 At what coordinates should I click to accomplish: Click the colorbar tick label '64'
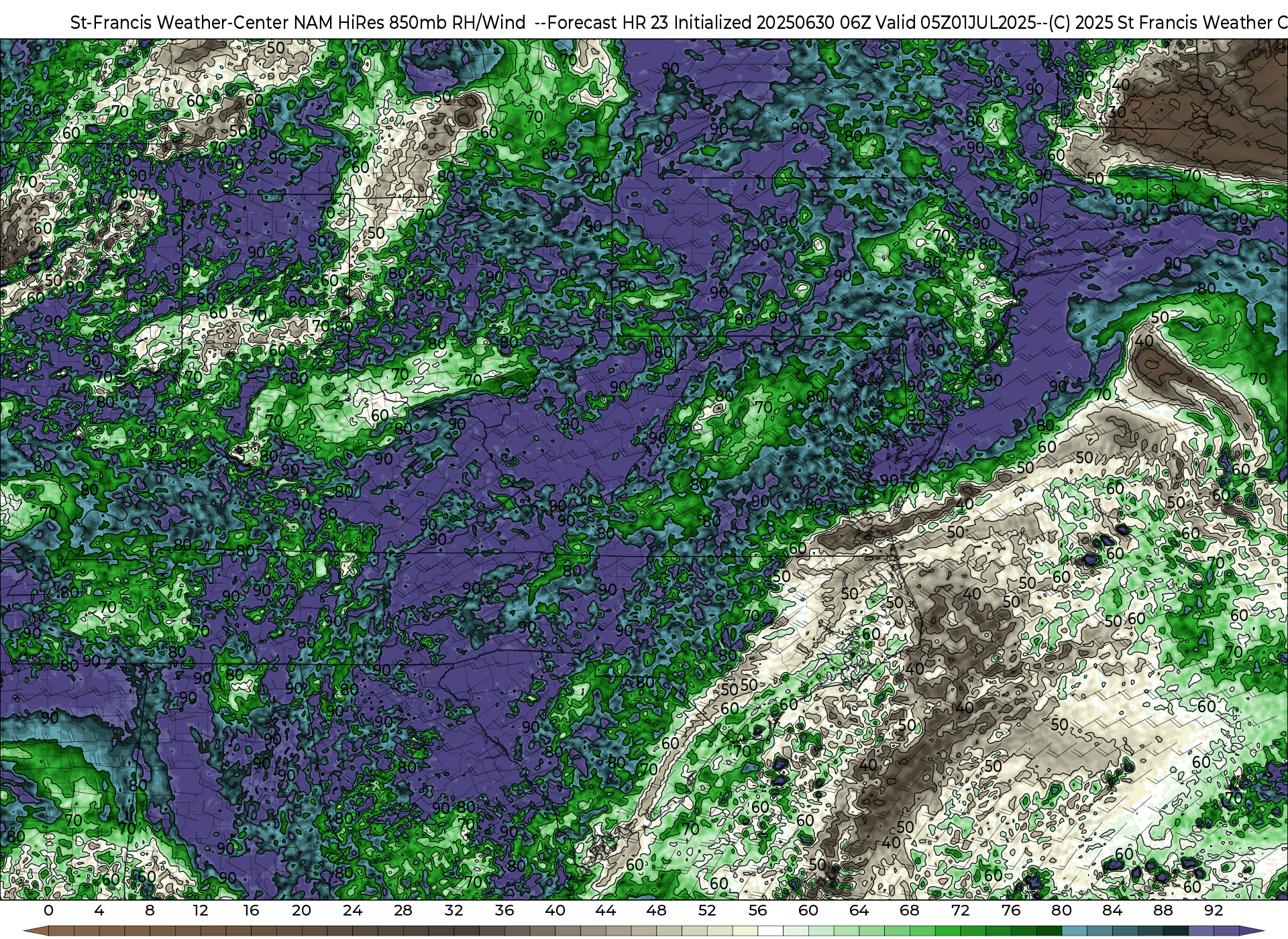(x=859, y=911)
